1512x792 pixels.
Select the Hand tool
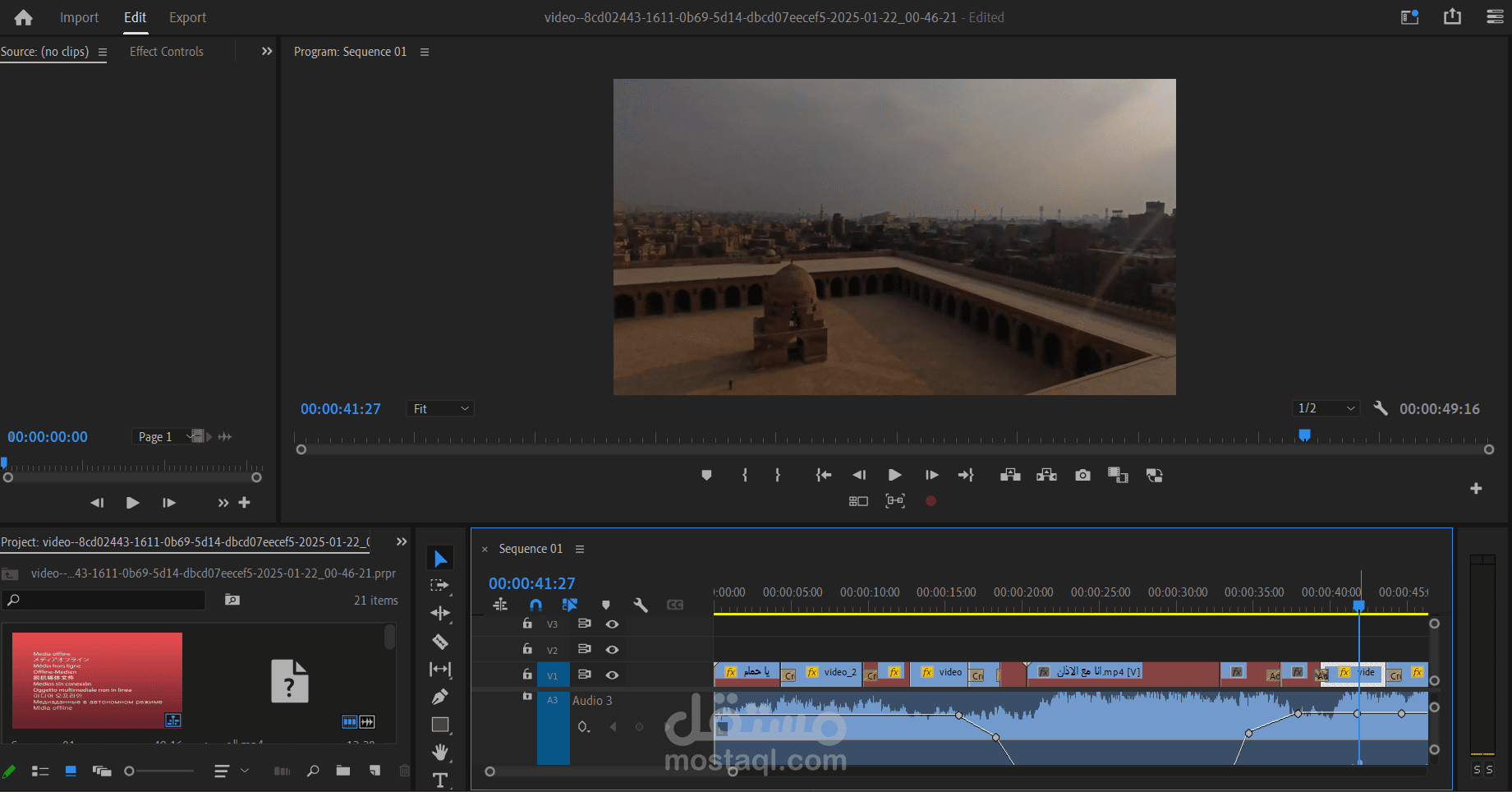click(x=440, y=752)
